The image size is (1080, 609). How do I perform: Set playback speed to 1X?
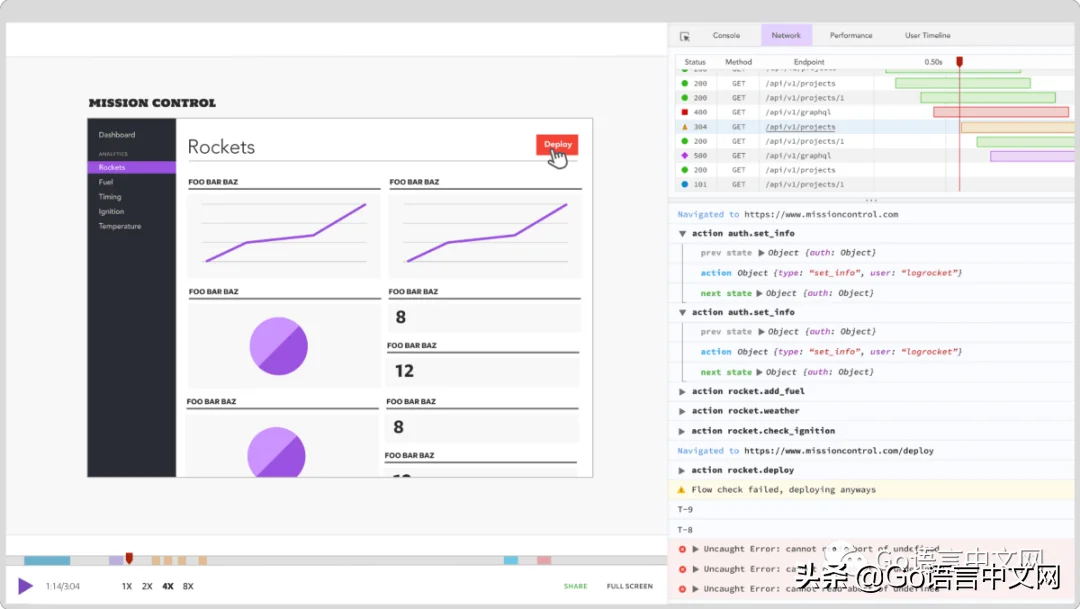(127, 586)
